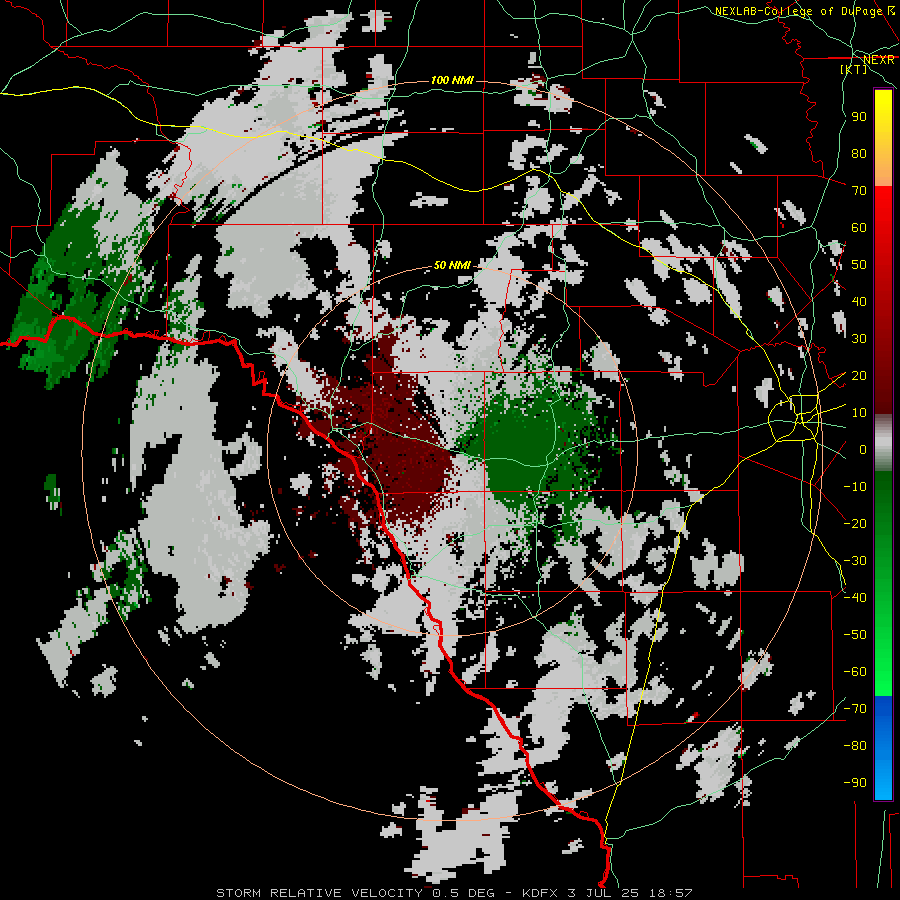Click the positive 10 knot scale label

click(x=859, y=413)
